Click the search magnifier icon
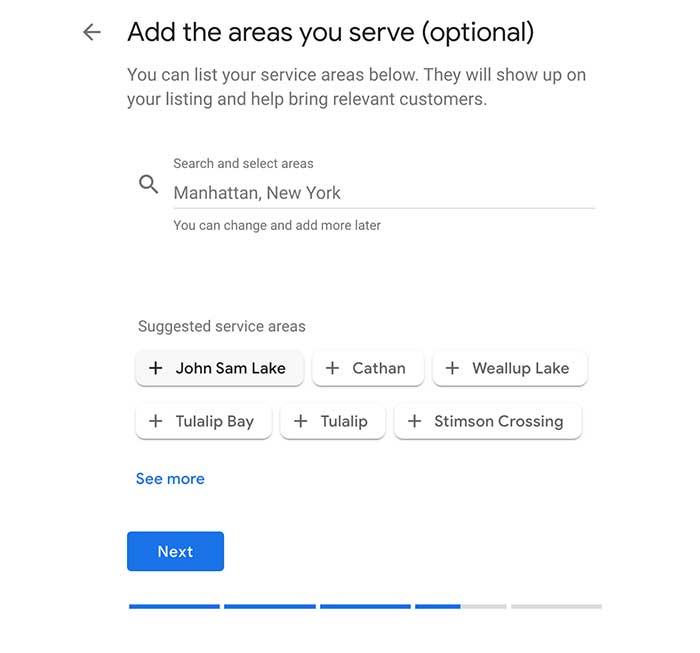 pyautogui.click(x=149, y=184)
